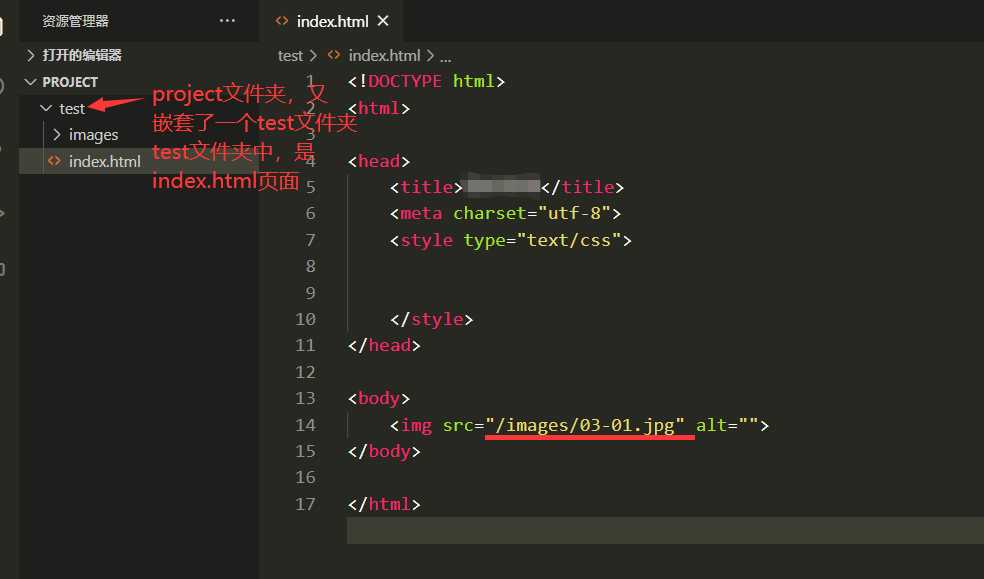Select index.html in the file tree
This screenshot has height=579, width=984.
point(139,161)
